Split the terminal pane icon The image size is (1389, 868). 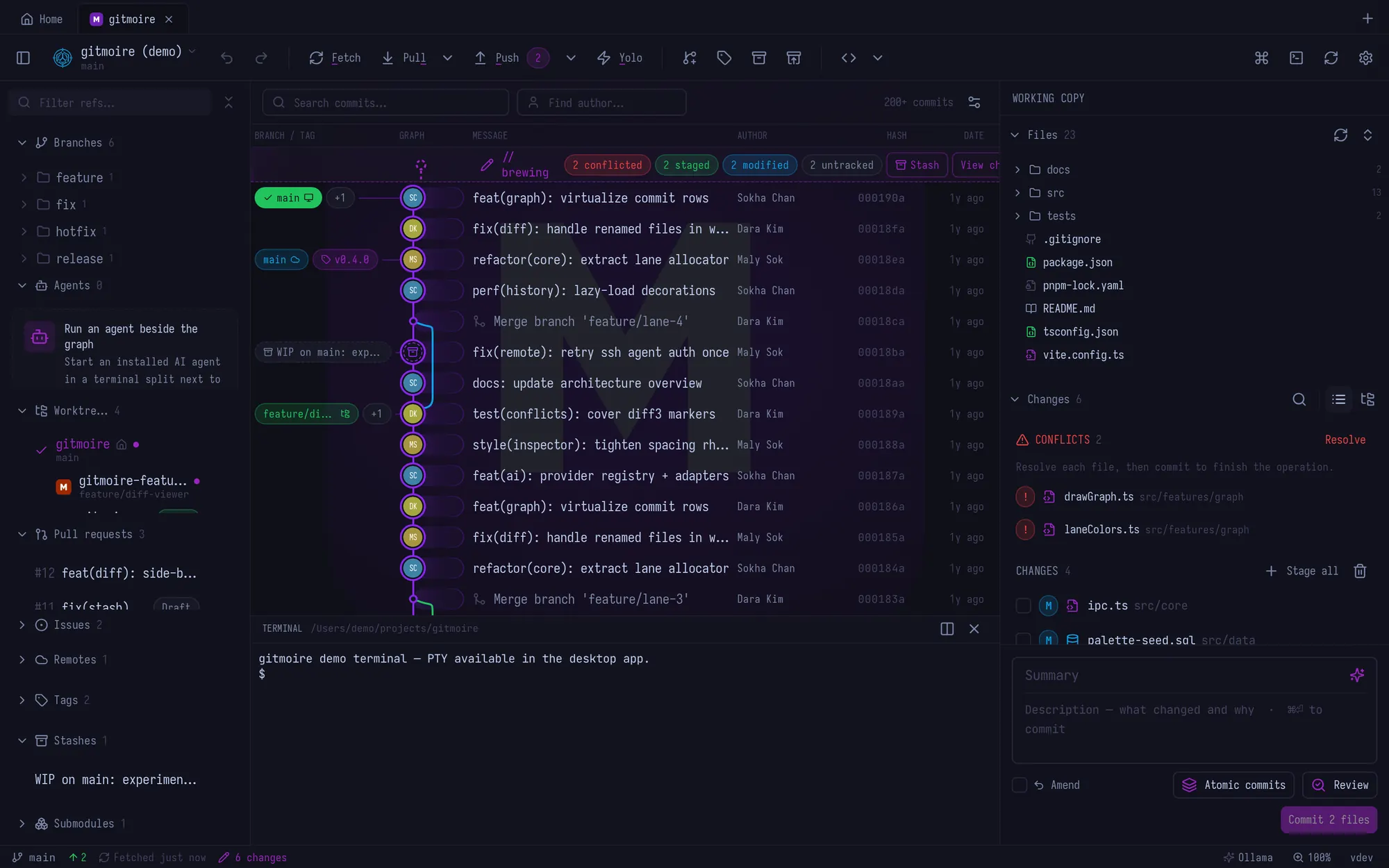[x=947, y=628]
